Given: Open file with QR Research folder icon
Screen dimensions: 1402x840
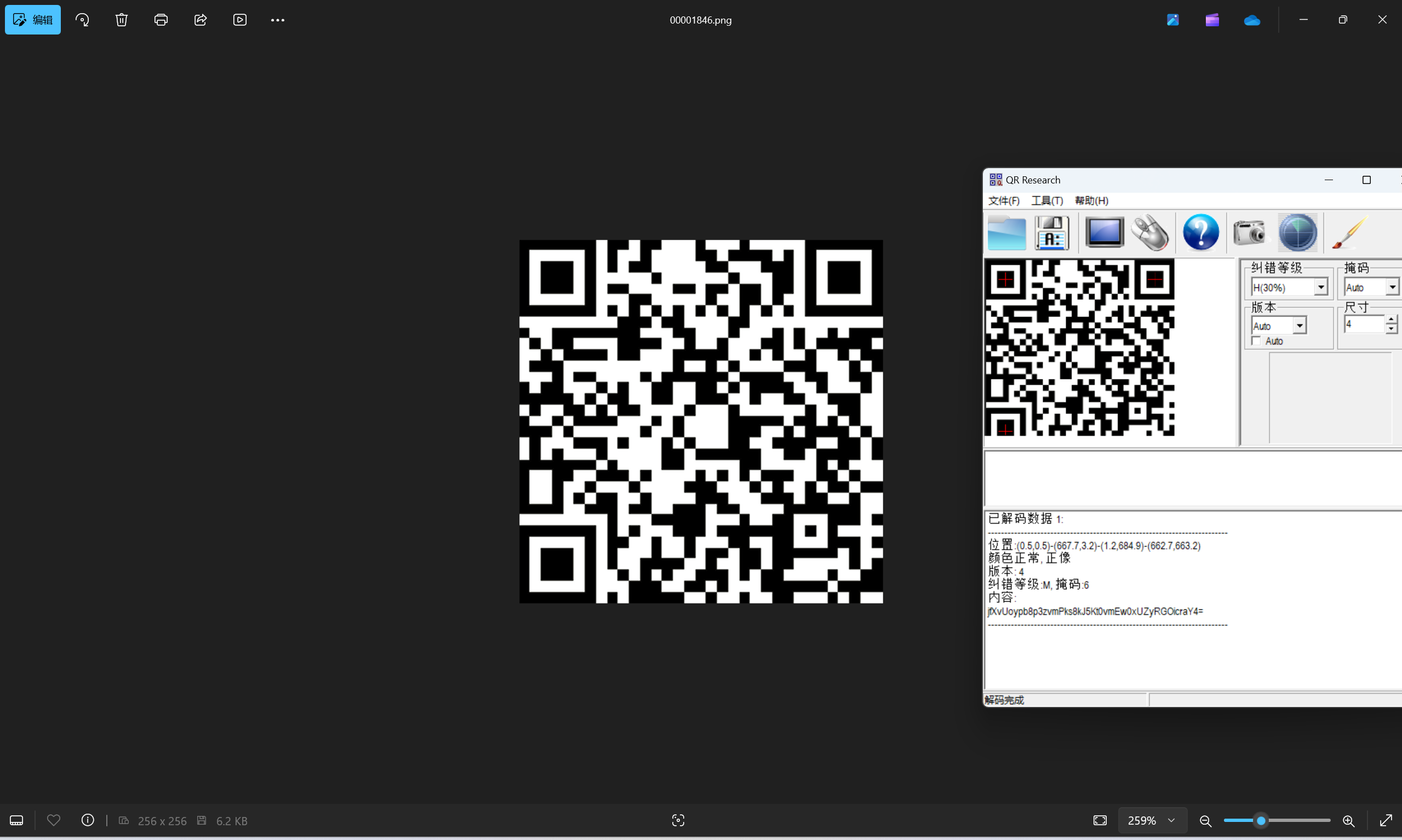Looking at the screenshot, I should pos(1006,233).
